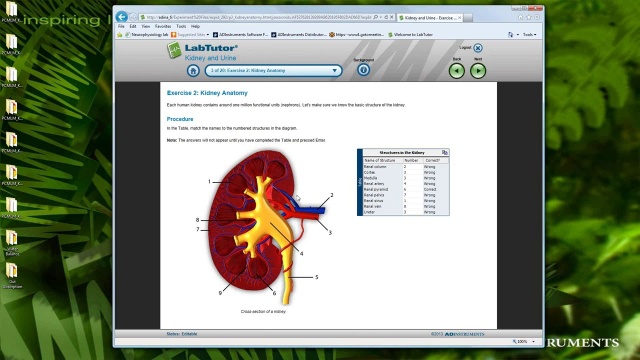This screenshot has height=360, width=640.
Task: Go to previous page with Back arrow
Action: [x=456, y=71]
